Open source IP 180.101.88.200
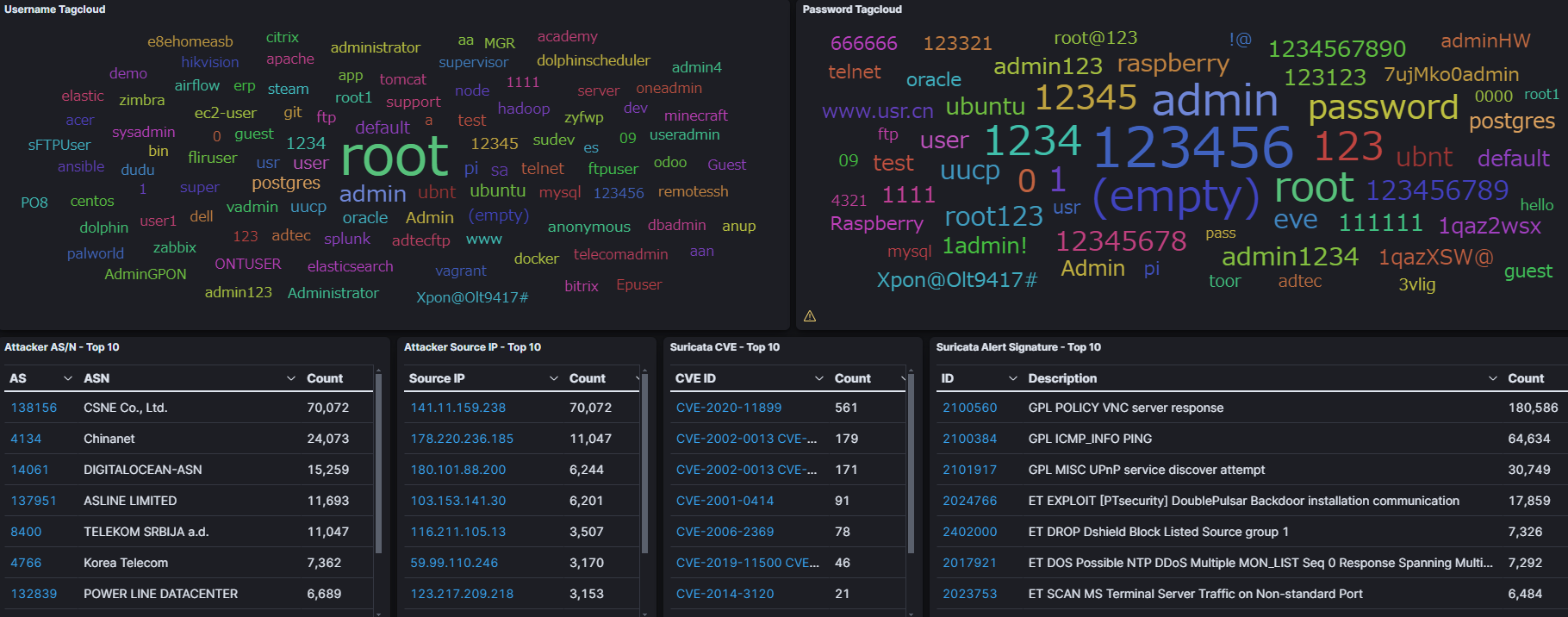 (x=458, y=470)
